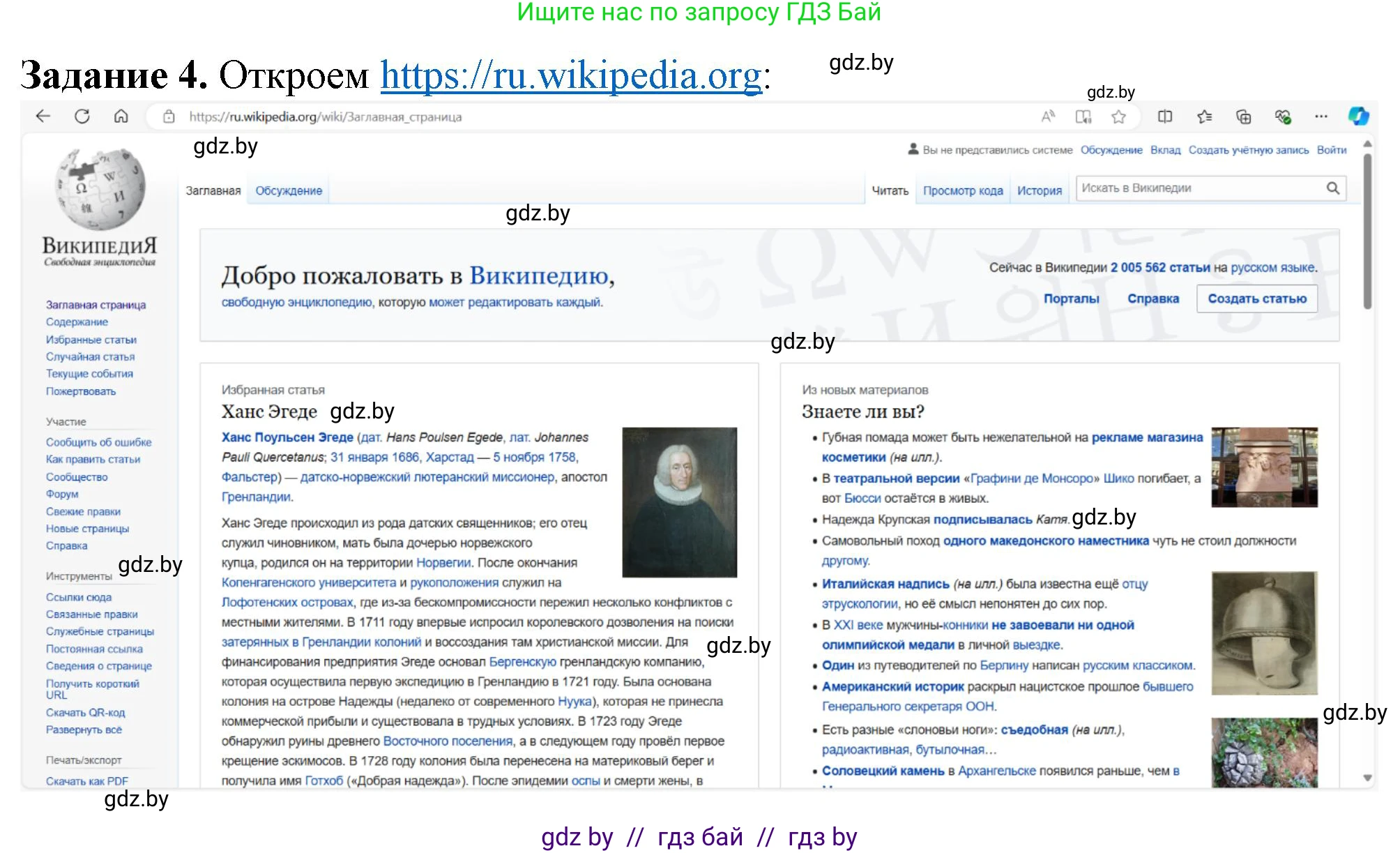The image size is (1400, 853).
Task: Open browser Settings and more menu
Action: point(1321,116)
